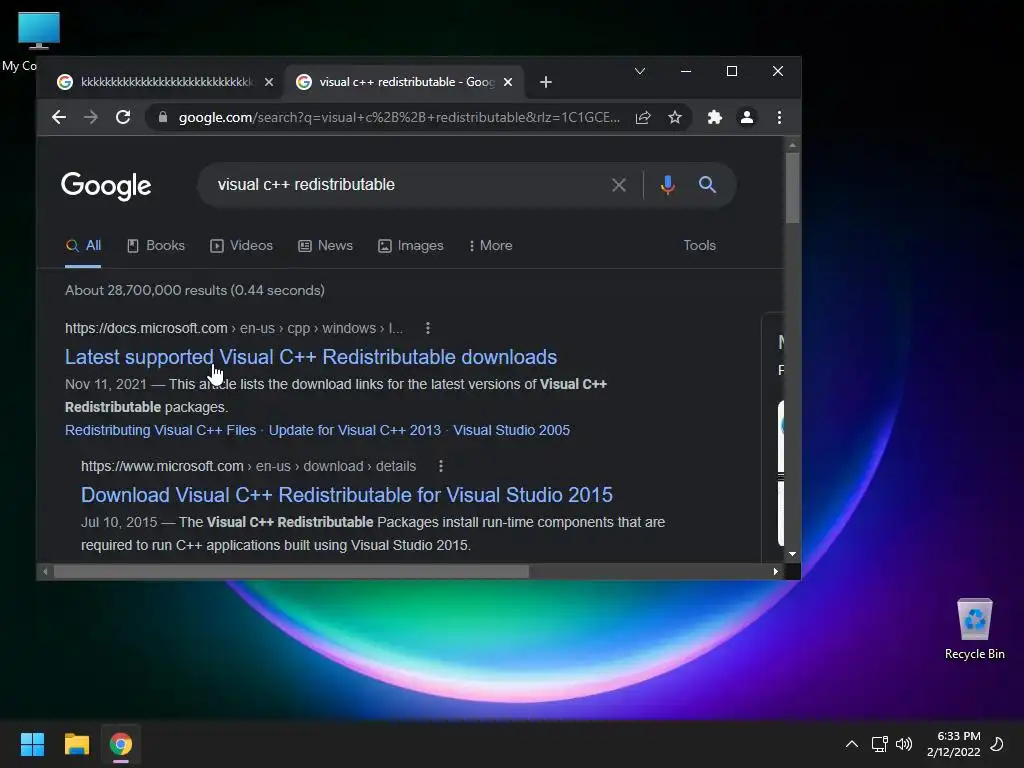Submit the search via the magnifier icon
The image size is (1024, 768).
coord(707,185)
